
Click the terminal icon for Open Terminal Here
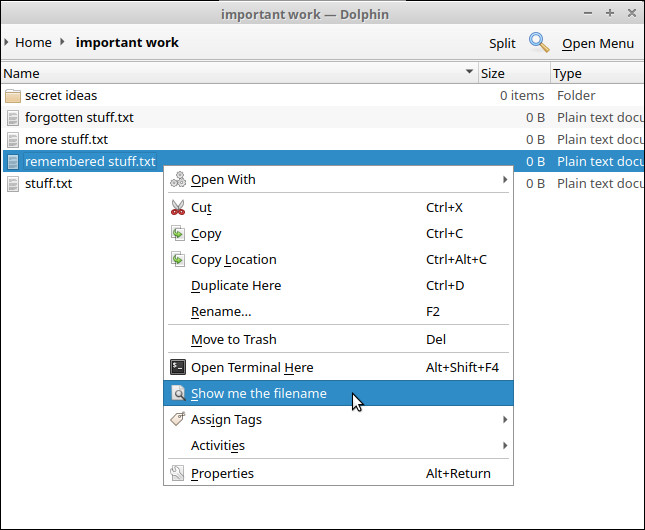pyautogui.click(x=178, y=367)
